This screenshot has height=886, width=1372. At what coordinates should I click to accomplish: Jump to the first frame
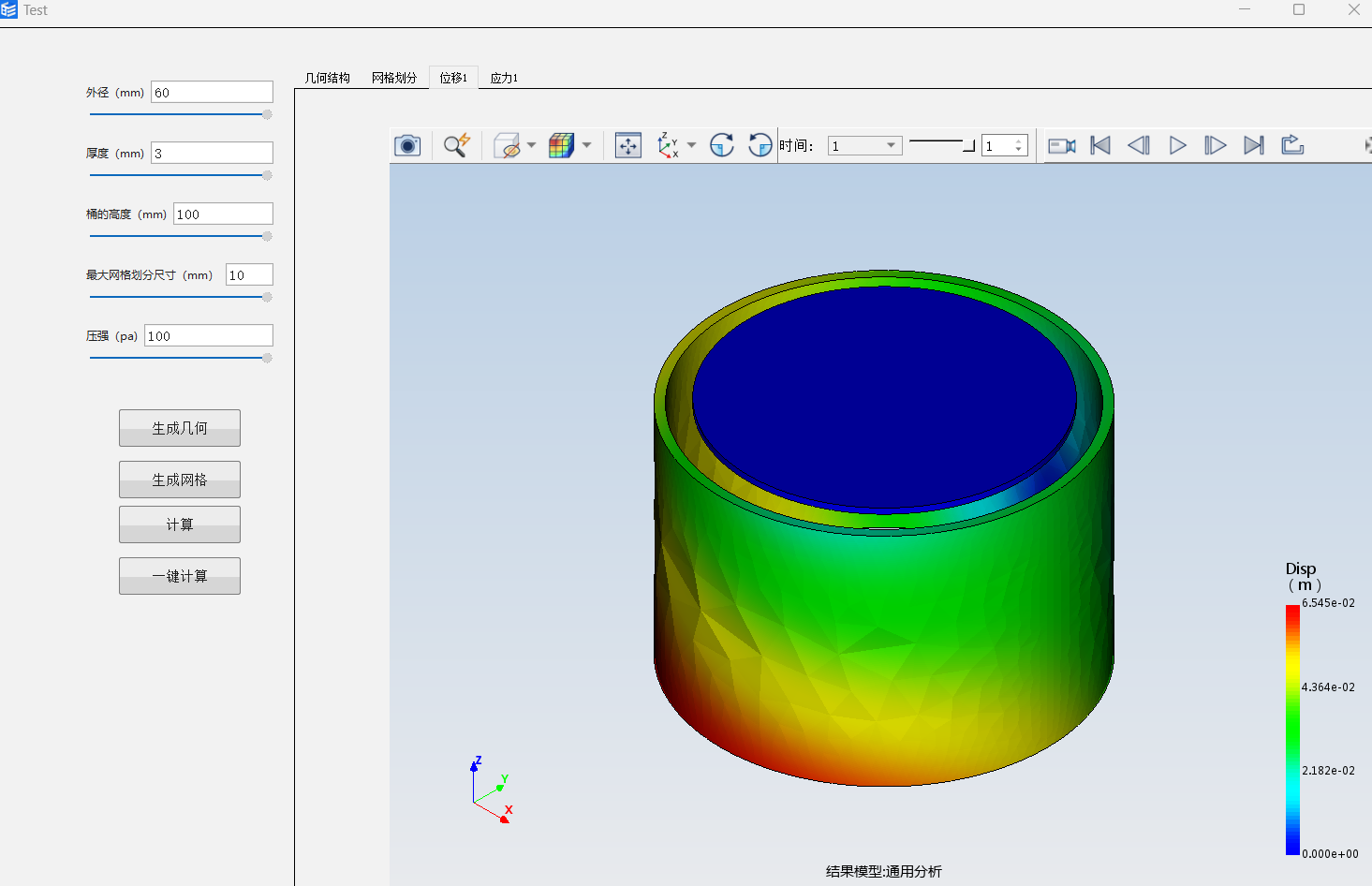pyautogui.click(x=1100, y=145)
